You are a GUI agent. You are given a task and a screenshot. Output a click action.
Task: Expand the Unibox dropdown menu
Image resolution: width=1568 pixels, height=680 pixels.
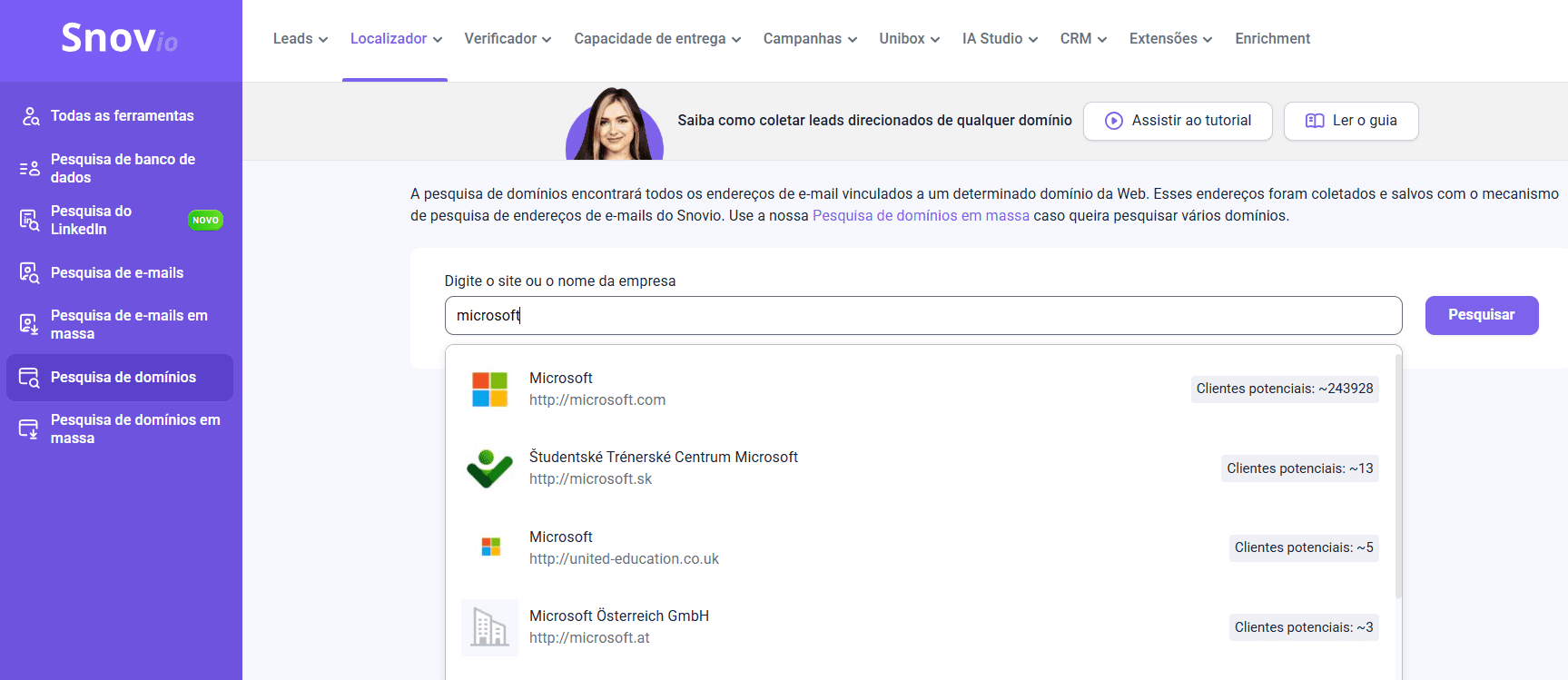tap(910, 39)
